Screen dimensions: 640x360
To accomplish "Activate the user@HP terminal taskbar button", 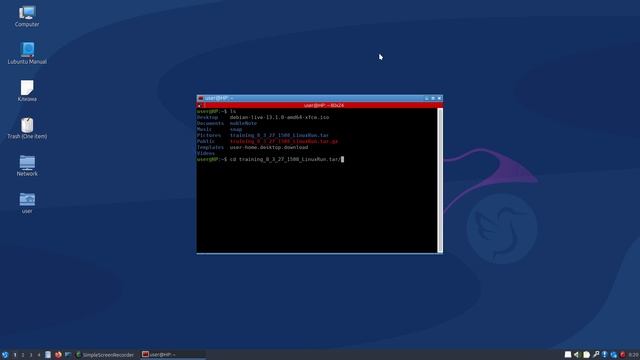I will click(173, 355).
